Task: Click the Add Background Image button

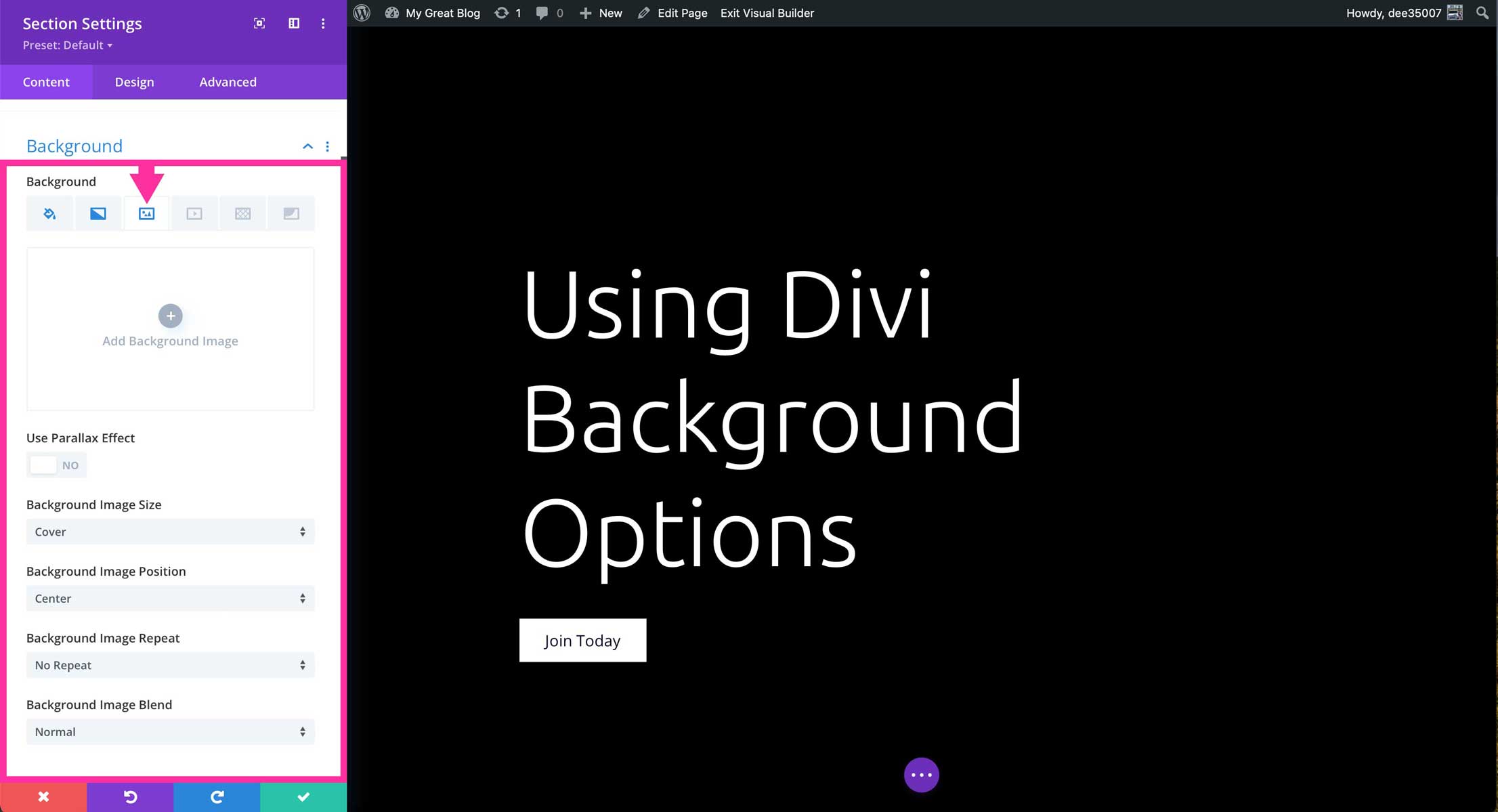Action: pos(170,316)
